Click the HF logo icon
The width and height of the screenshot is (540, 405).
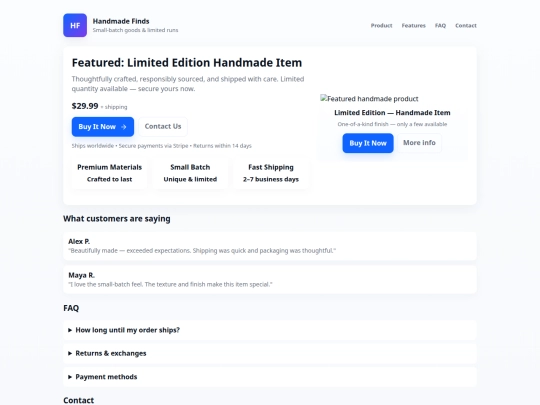point(75,25)
